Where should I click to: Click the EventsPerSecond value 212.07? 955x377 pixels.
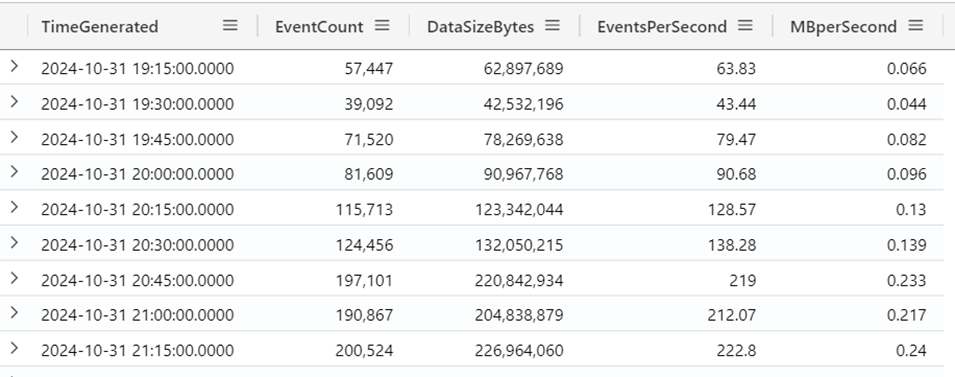tap(732, 315)
